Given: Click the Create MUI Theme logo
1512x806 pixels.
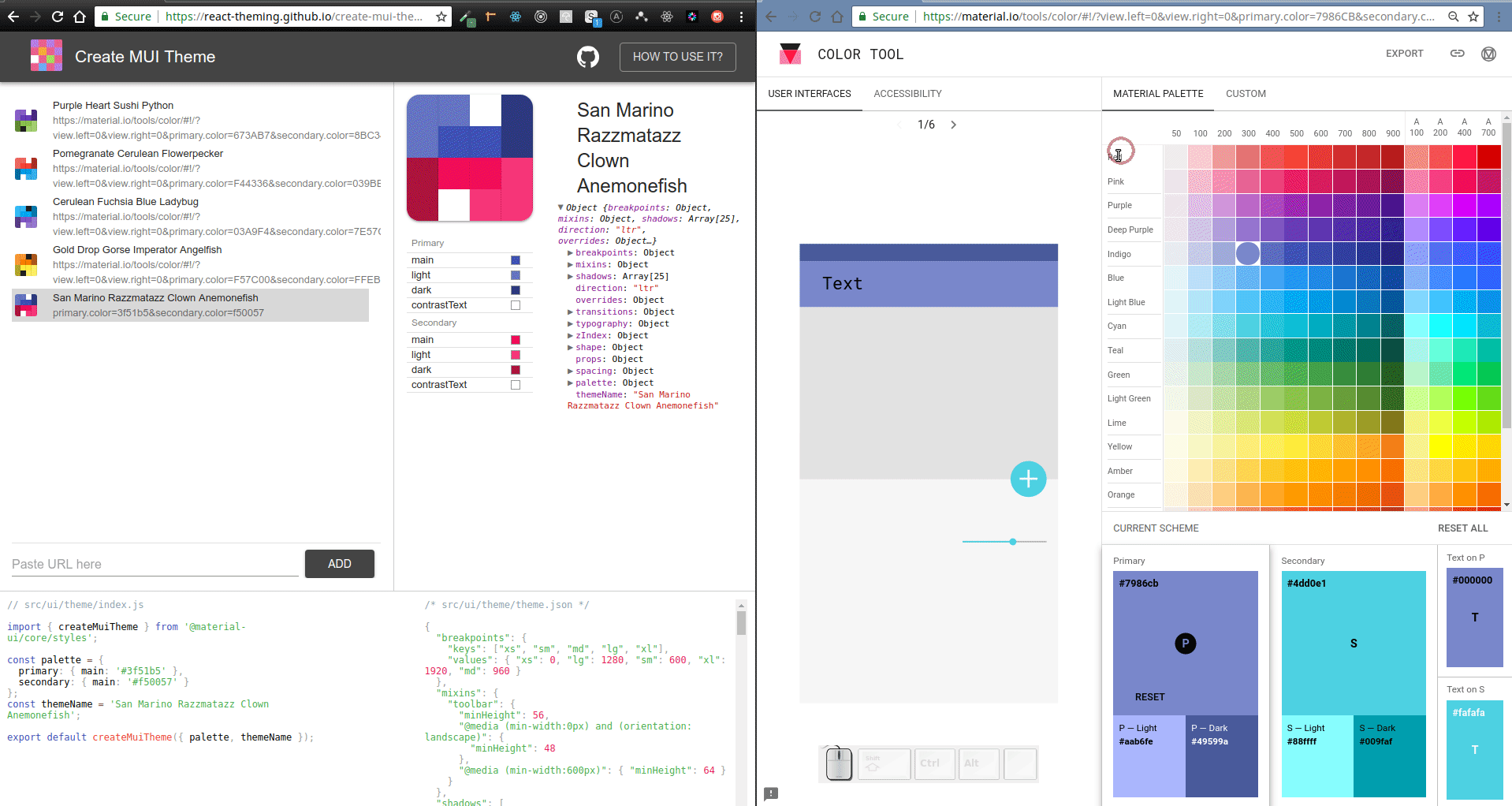Looking at the screenshot, I should [x=45, y=55].
